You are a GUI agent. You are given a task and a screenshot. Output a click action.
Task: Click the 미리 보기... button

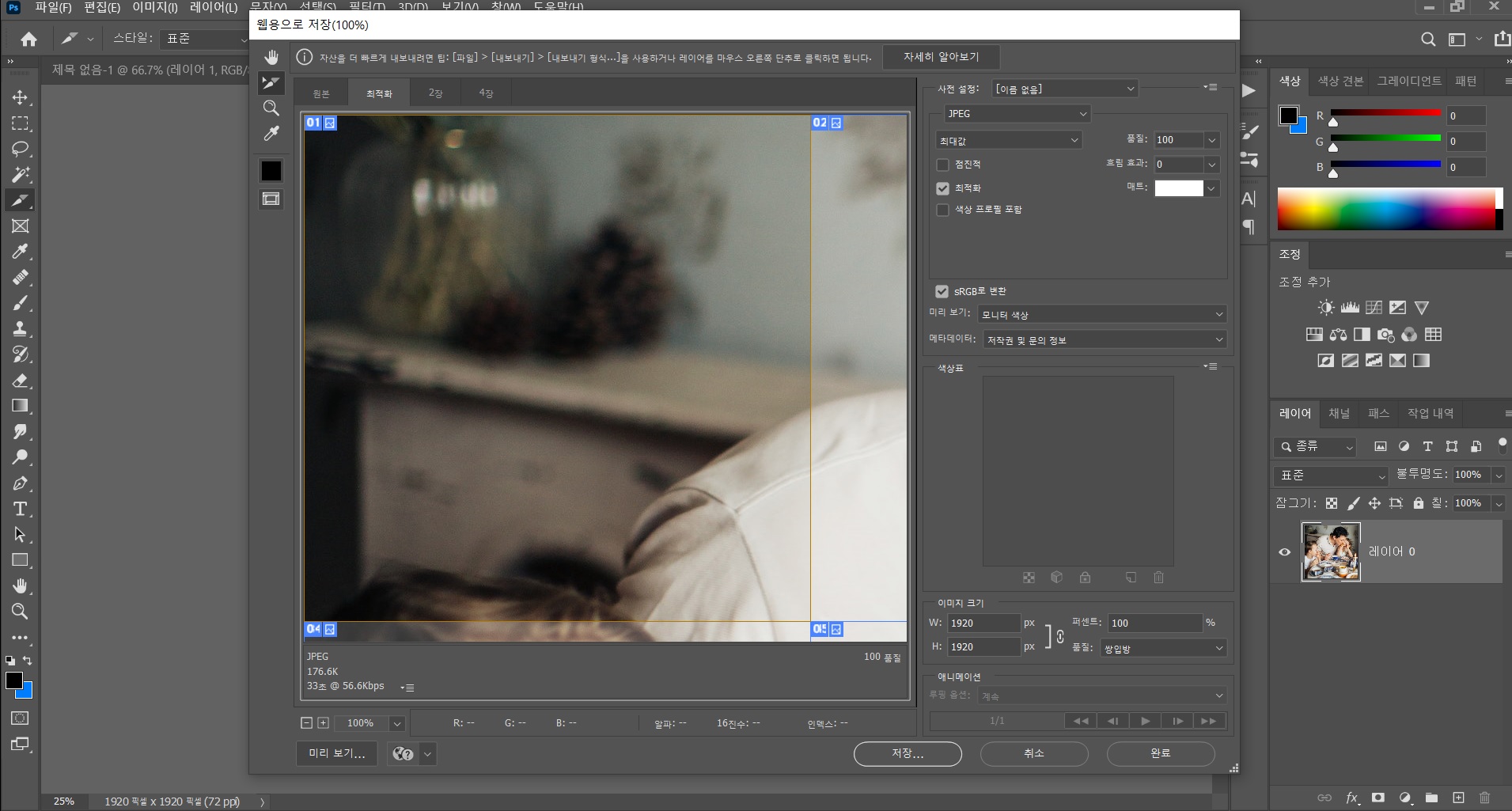337,753
